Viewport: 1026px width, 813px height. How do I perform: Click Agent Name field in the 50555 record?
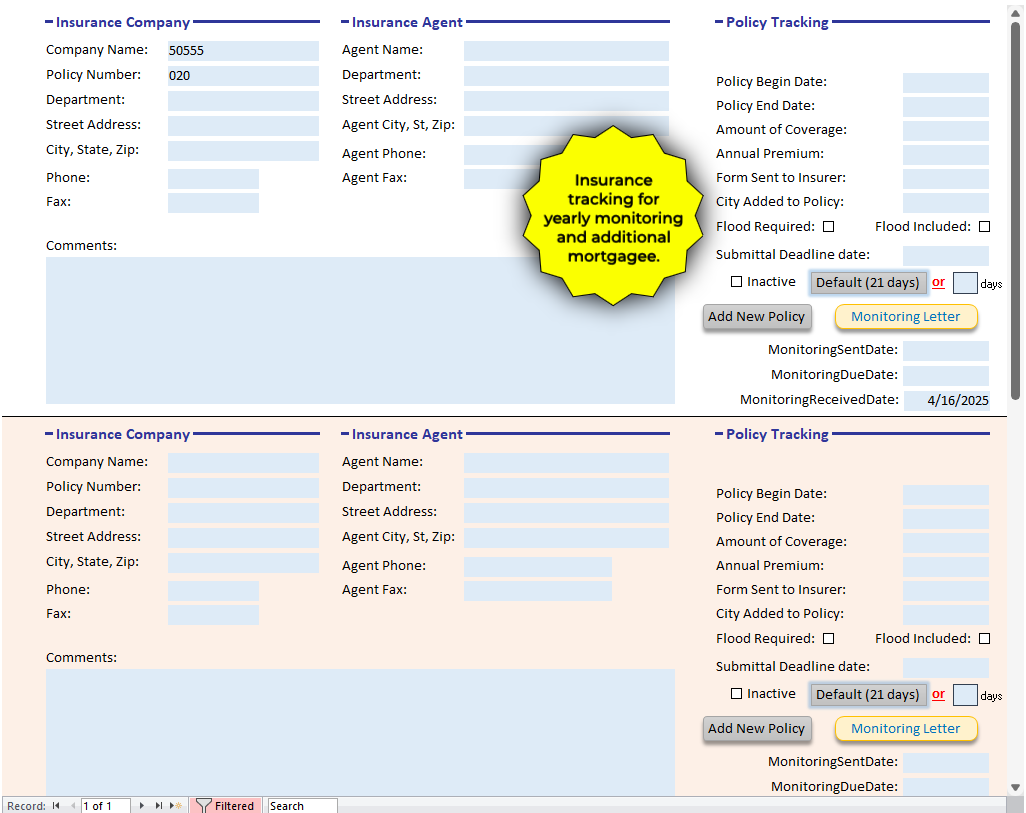pos(567,51)
